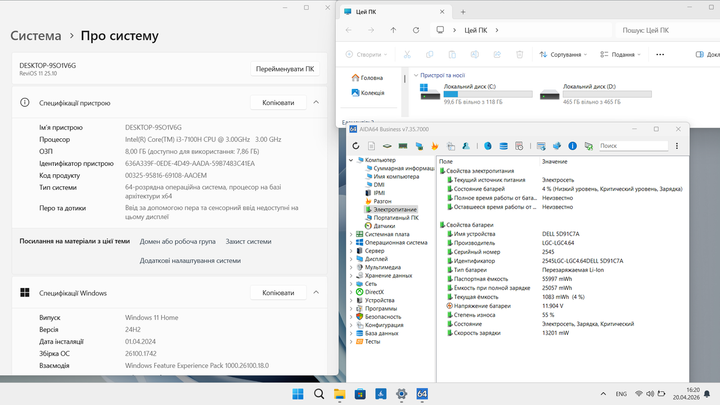The image size is (720, 405).
Task: Click AIDA64 blue box toolbar icon
Action: [557, 146]
